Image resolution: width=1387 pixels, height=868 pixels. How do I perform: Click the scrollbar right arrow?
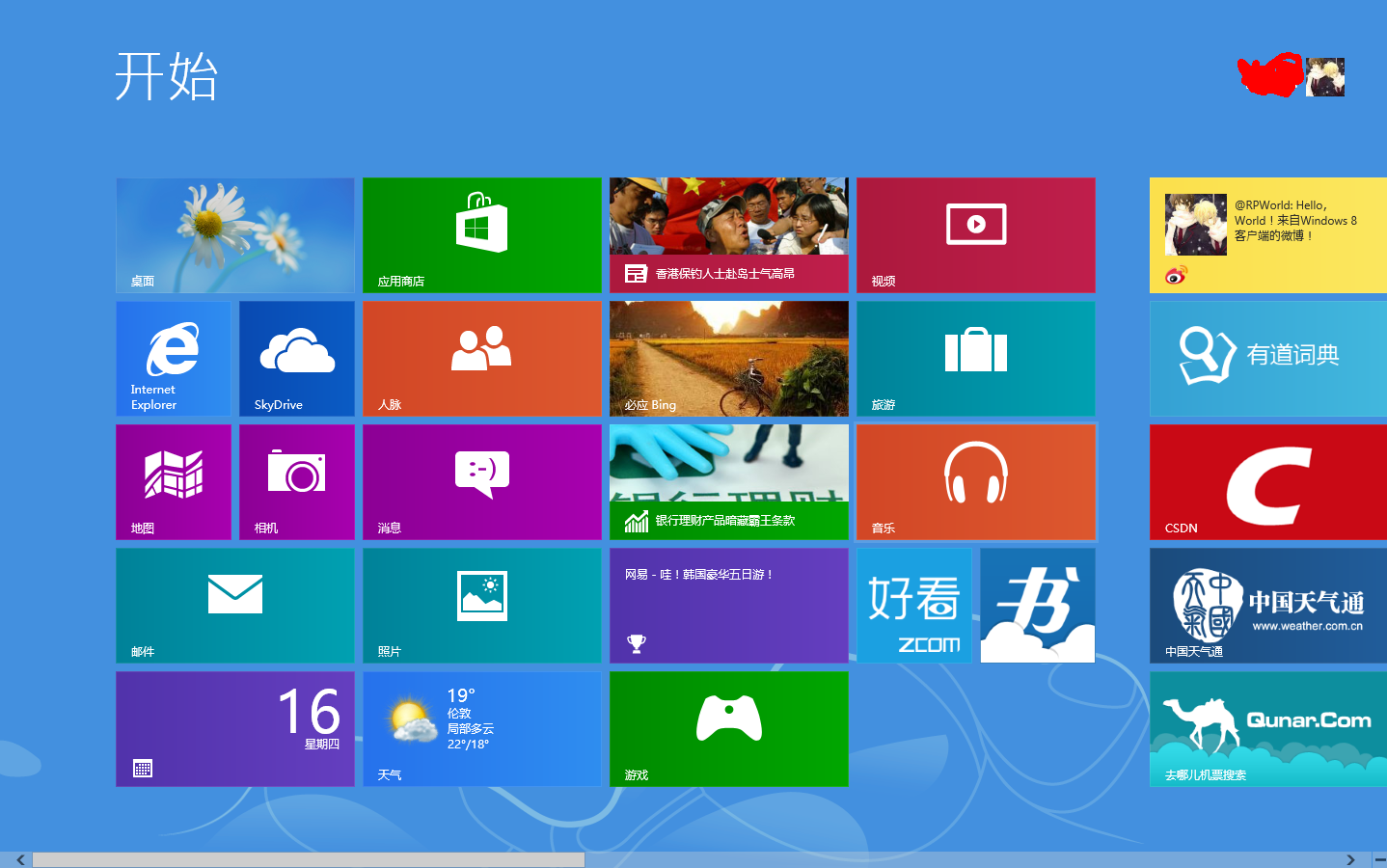pos(1350,859)
